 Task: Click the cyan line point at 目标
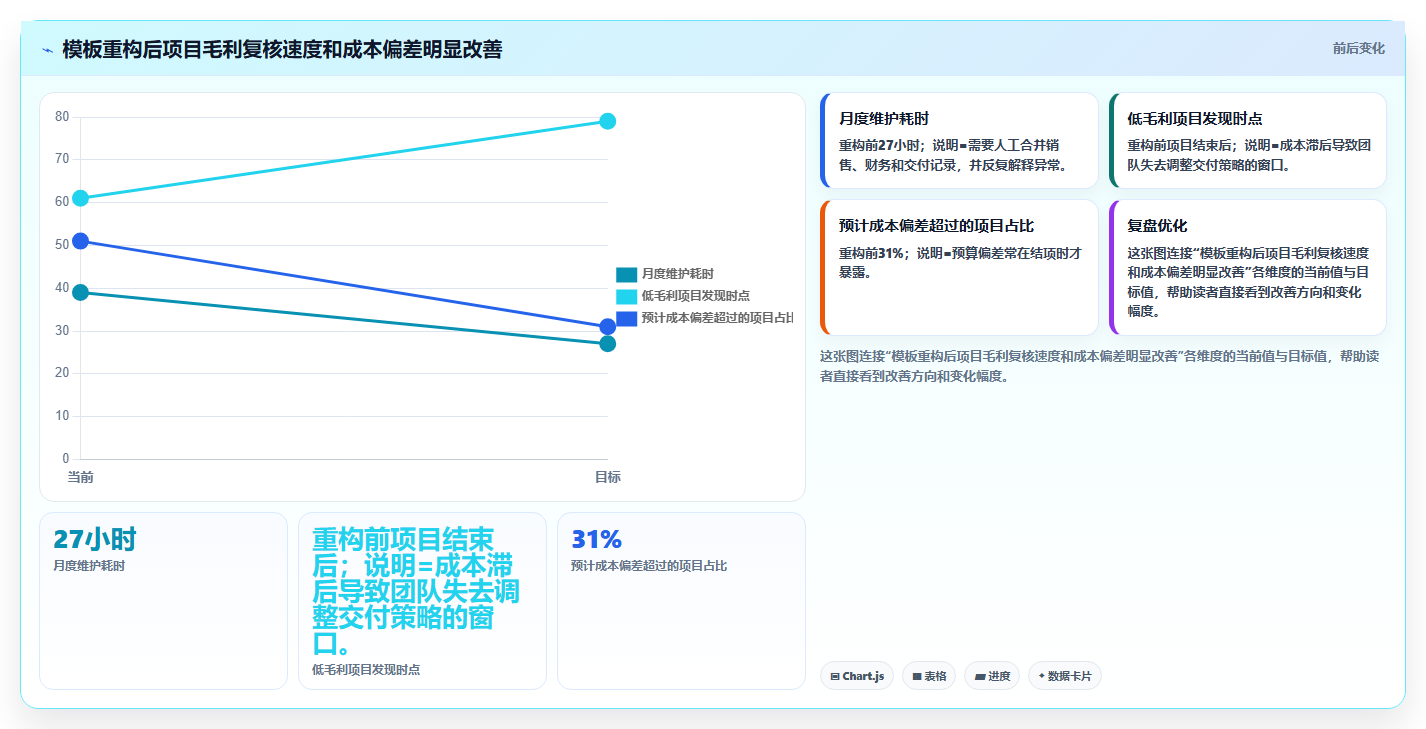pyautogui.click(x=607, y=121)
